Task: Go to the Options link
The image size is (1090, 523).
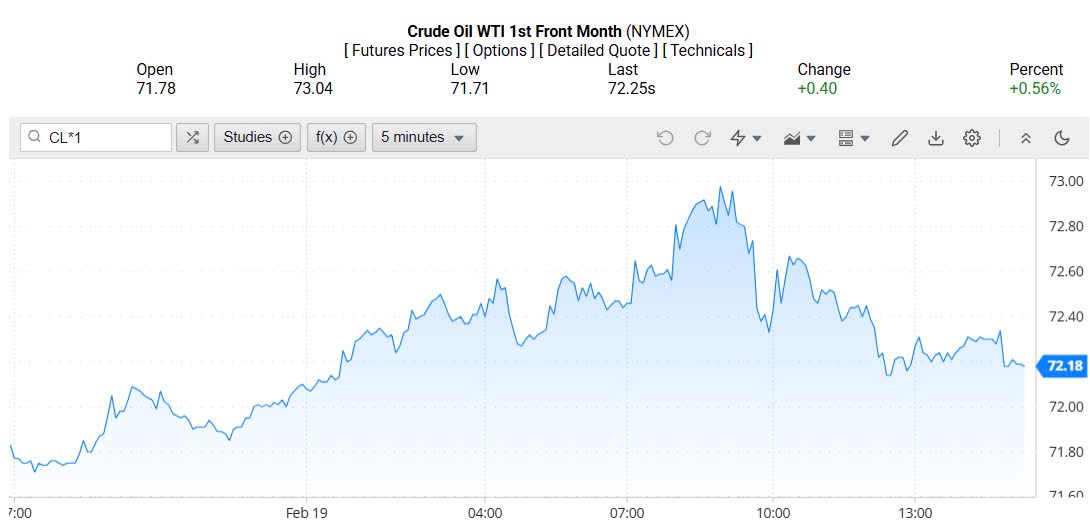Action: (x=498, y=50)
